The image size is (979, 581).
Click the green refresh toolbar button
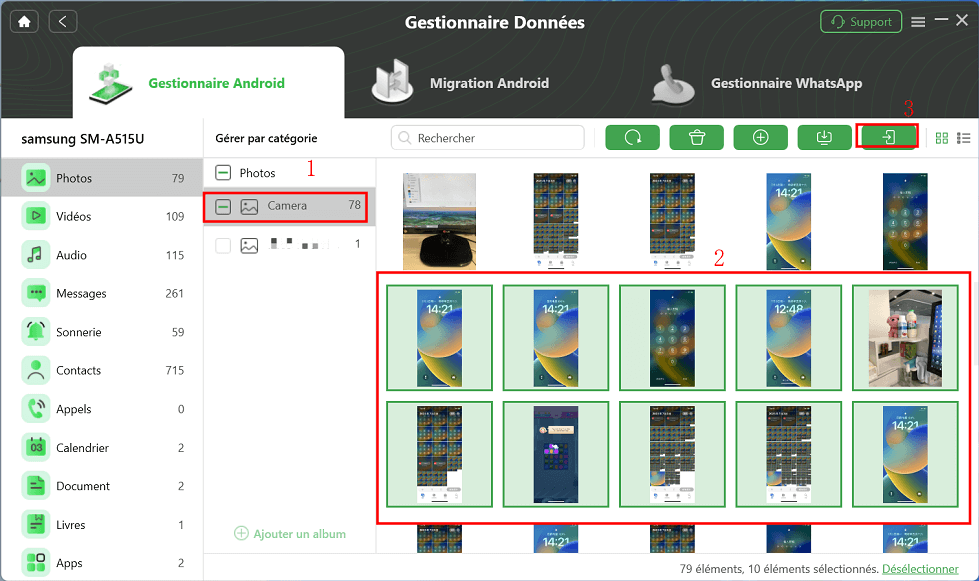coord(632,137)
